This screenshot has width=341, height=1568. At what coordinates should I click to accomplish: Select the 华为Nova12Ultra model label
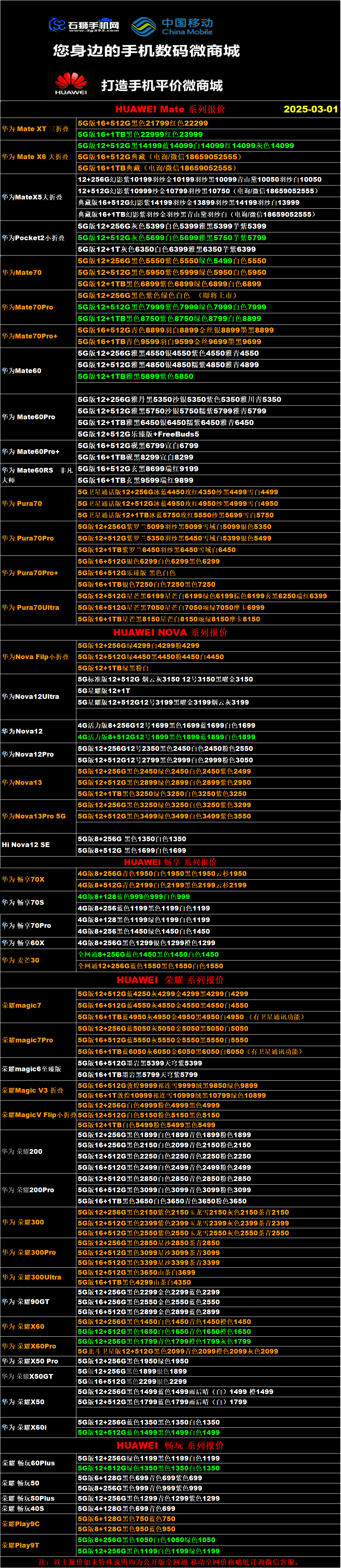[x=31, y=697]
